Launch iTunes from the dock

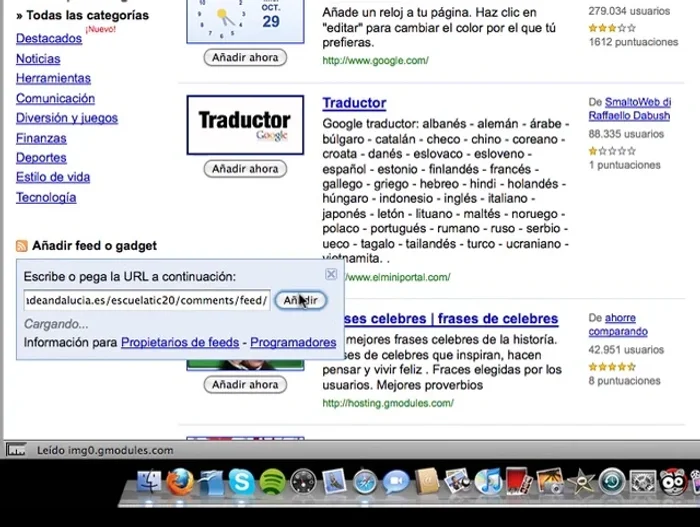click(488, 481)
